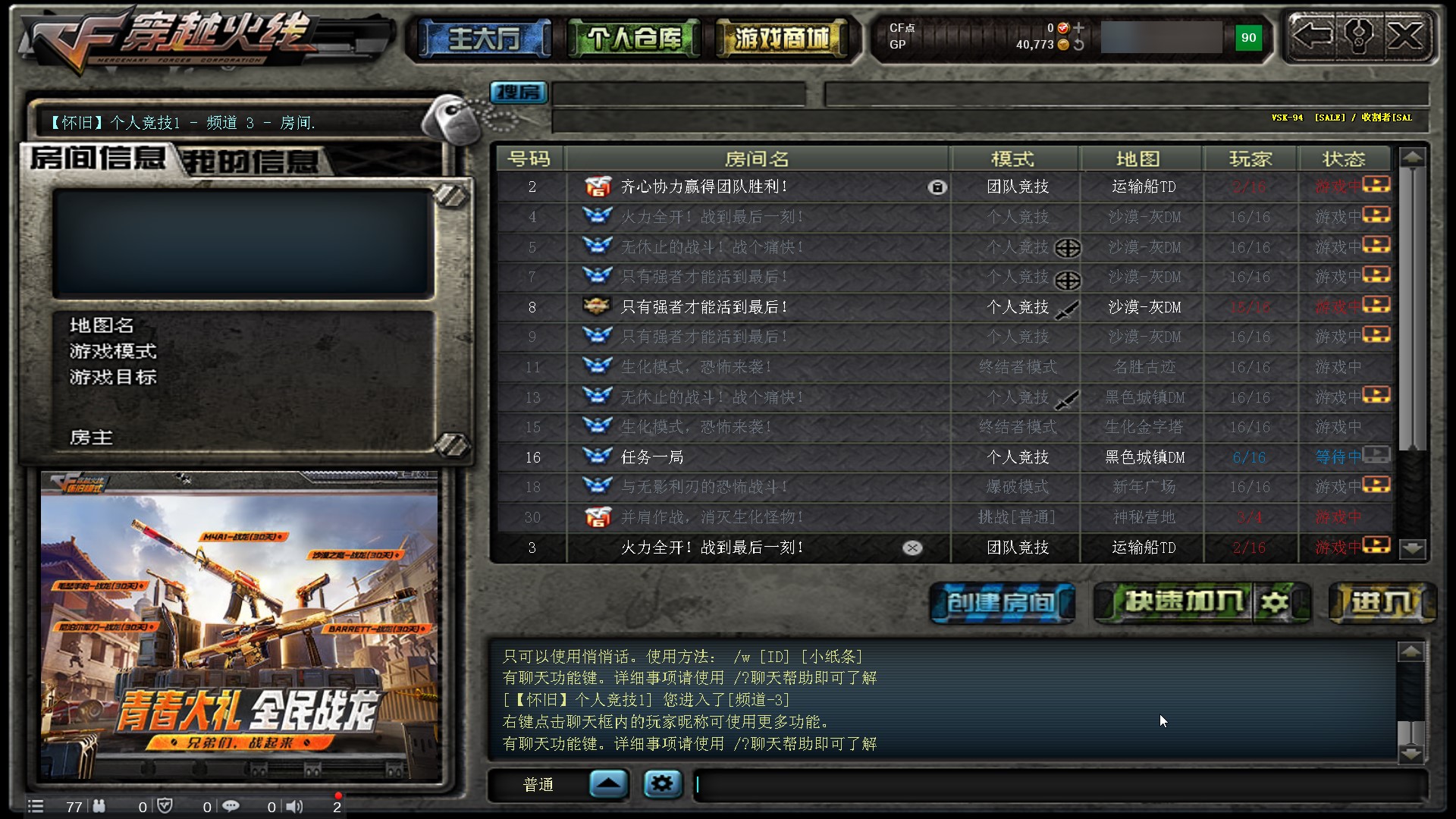Viewport: 1456px width, 819px height.
Task: Open quick join settings gear next to 快速加入
Action: click(1274, 603)
